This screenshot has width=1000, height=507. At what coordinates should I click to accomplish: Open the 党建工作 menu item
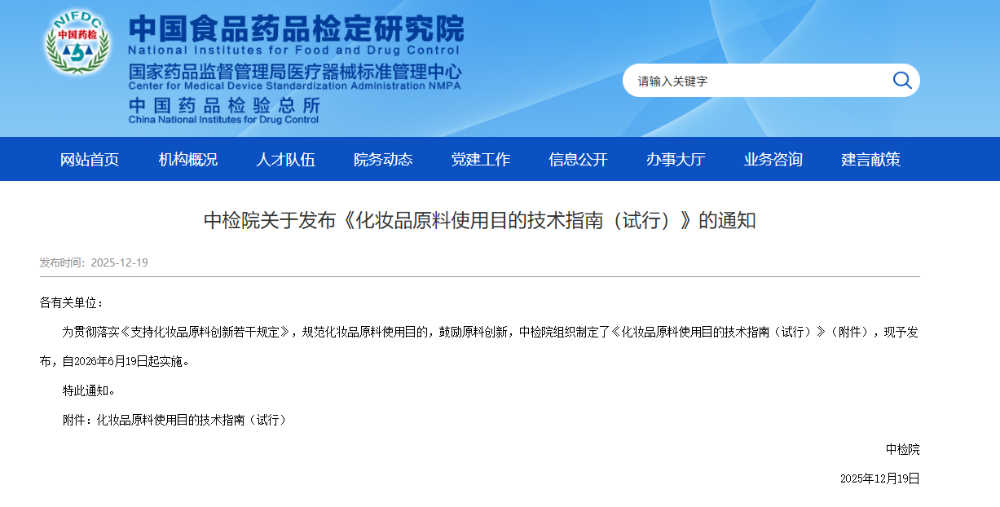click(x=481, y=159)
